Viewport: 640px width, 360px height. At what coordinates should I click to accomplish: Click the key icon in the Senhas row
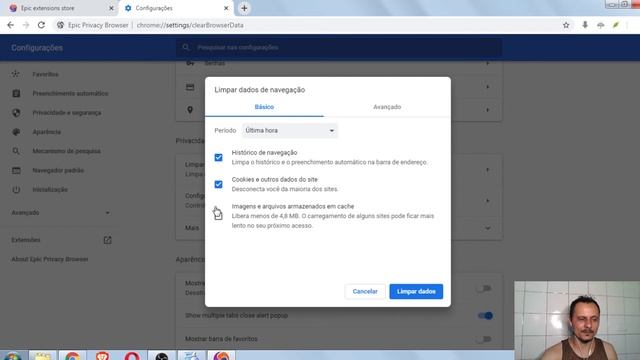click(190, 63)
